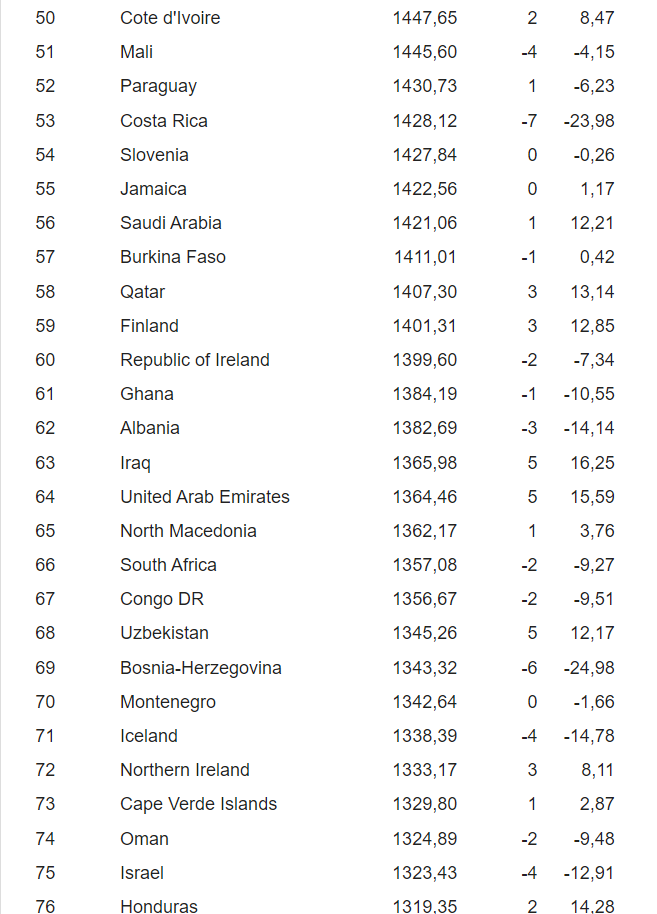Click the Israel rank number 75
This screenshot has width=657, height=914.
45,873
